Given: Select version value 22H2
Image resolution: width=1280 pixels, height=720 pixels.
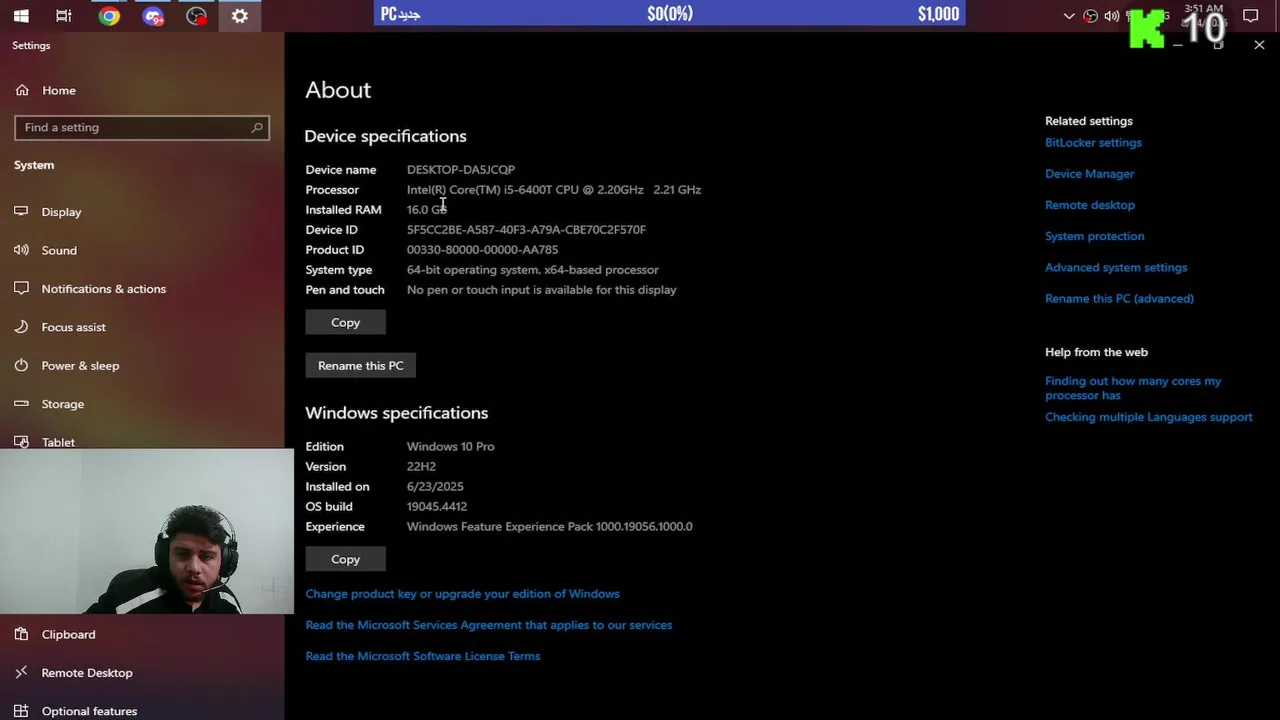Looking at the screenshot, I should pyautogui.click(x=421, y=467).
